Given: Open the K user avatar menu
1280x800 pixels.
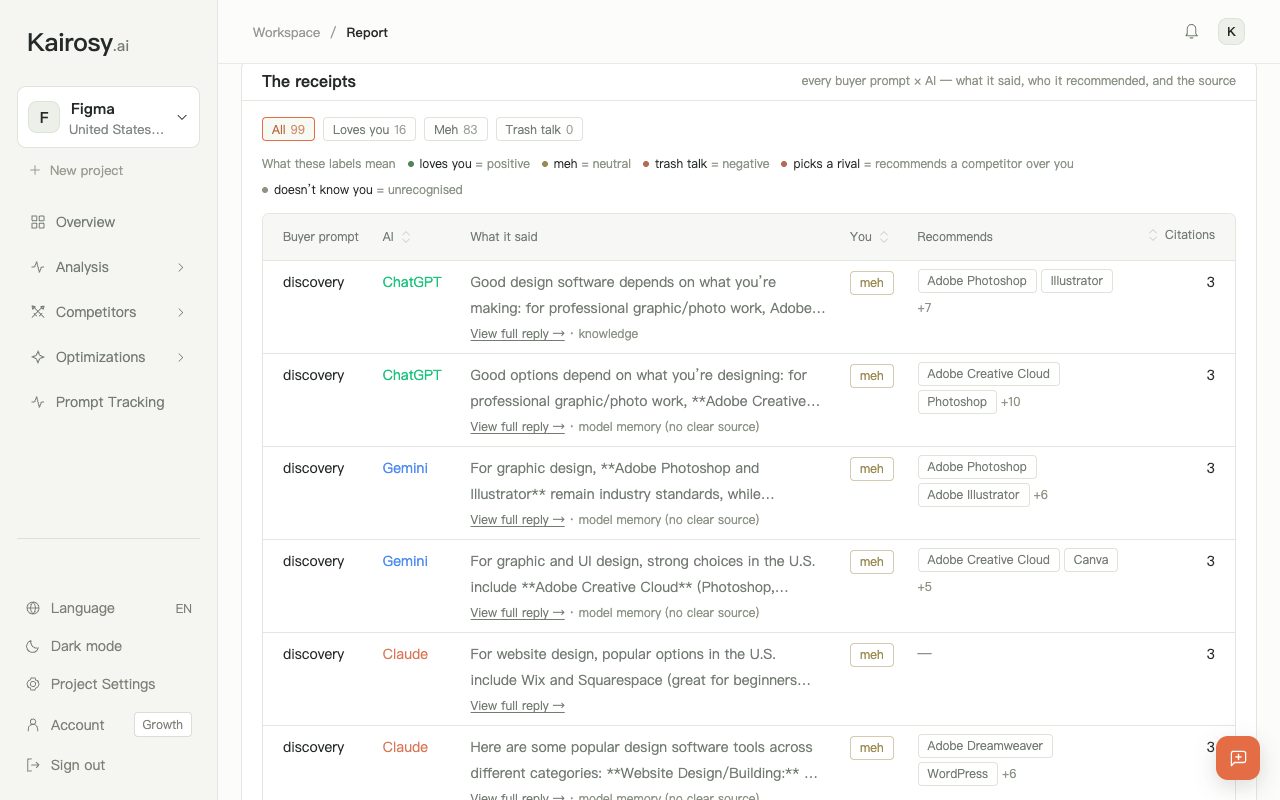Looking at the screenshot, I should pos(1231,32).
